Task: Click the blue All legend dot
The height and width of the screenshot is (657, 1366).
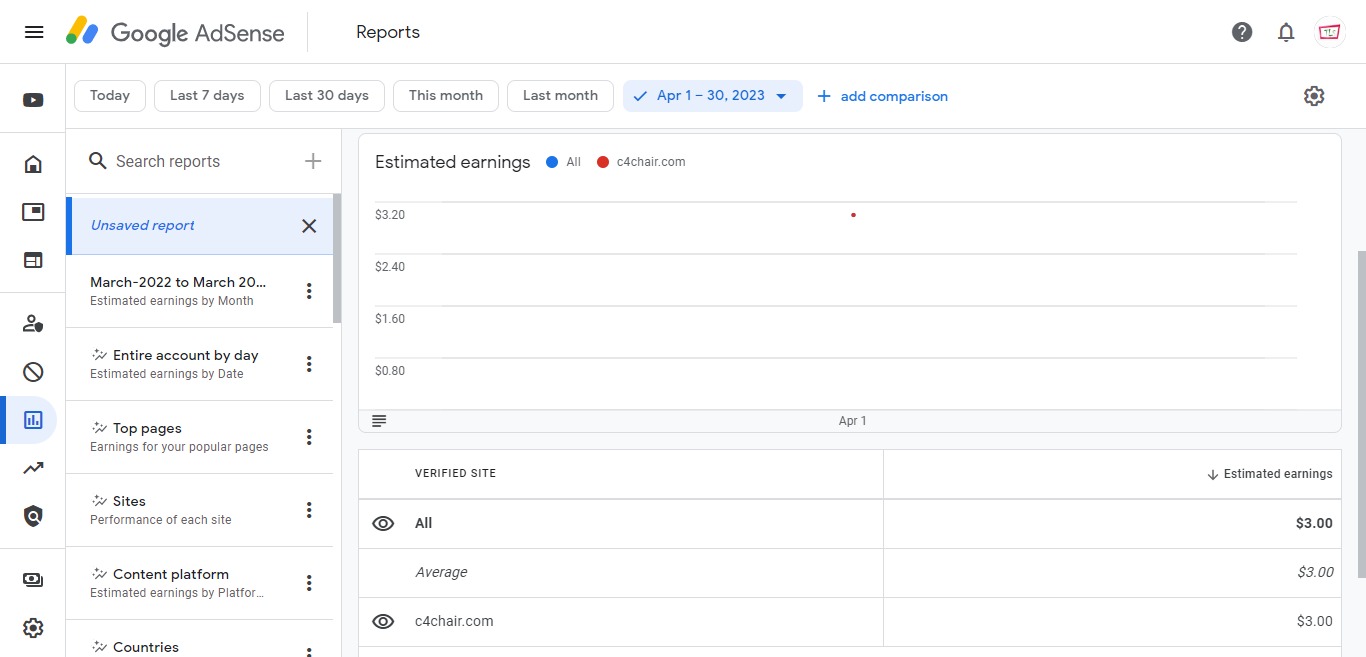Action: coord(552,162)
